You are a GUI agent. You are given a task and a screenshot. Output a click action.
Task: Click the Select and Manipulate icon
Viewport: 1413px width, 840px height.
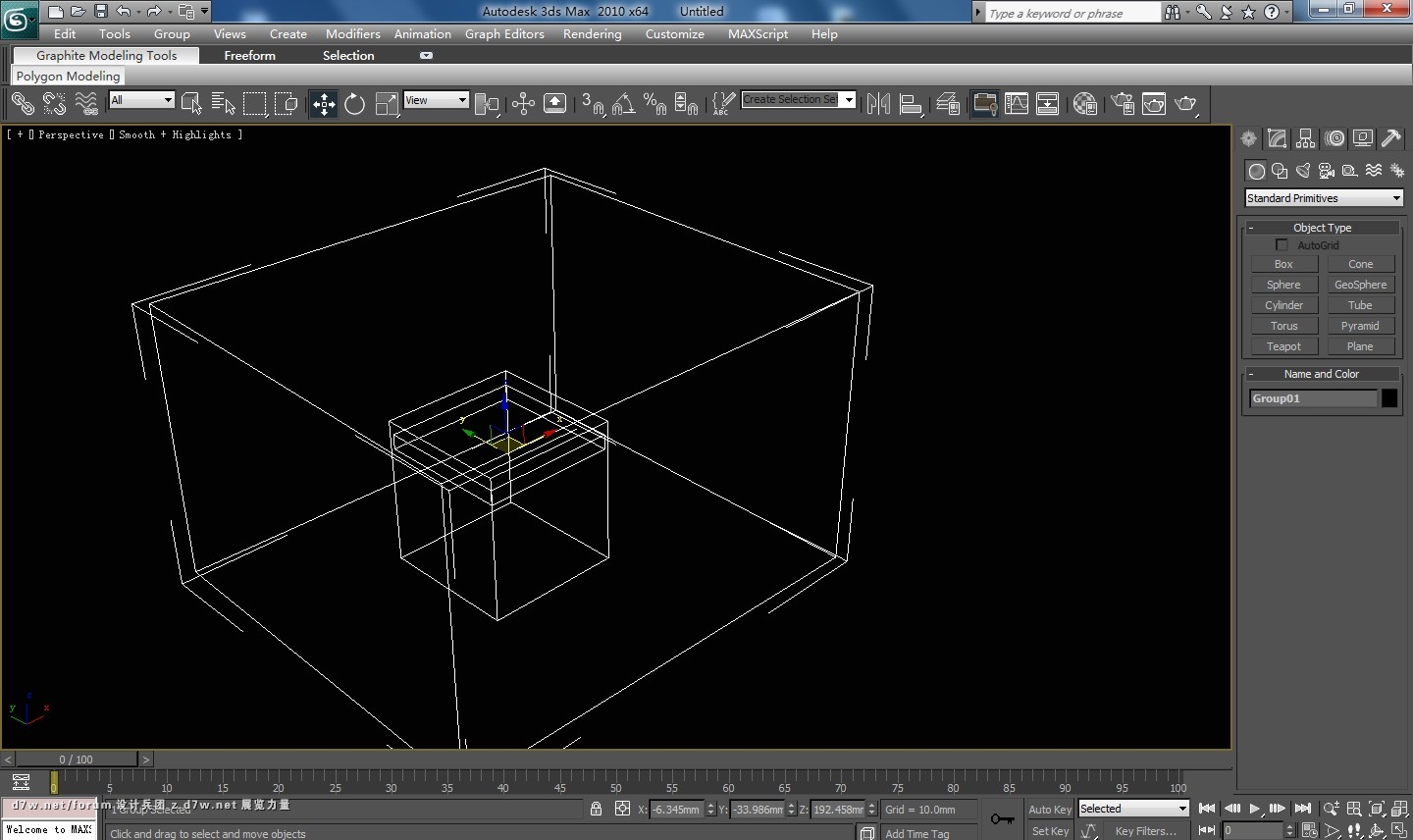pyautogui.click(x=523, y=103)
